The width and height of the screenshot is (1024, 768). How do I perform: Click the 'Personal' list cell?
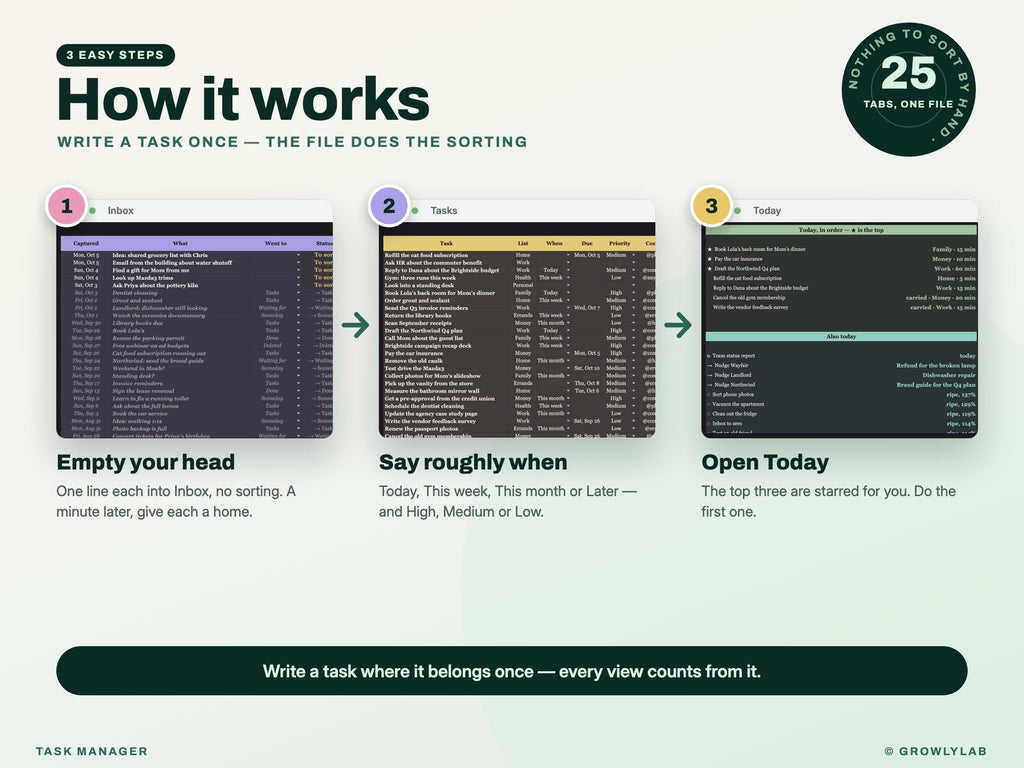tap(523, 285)
